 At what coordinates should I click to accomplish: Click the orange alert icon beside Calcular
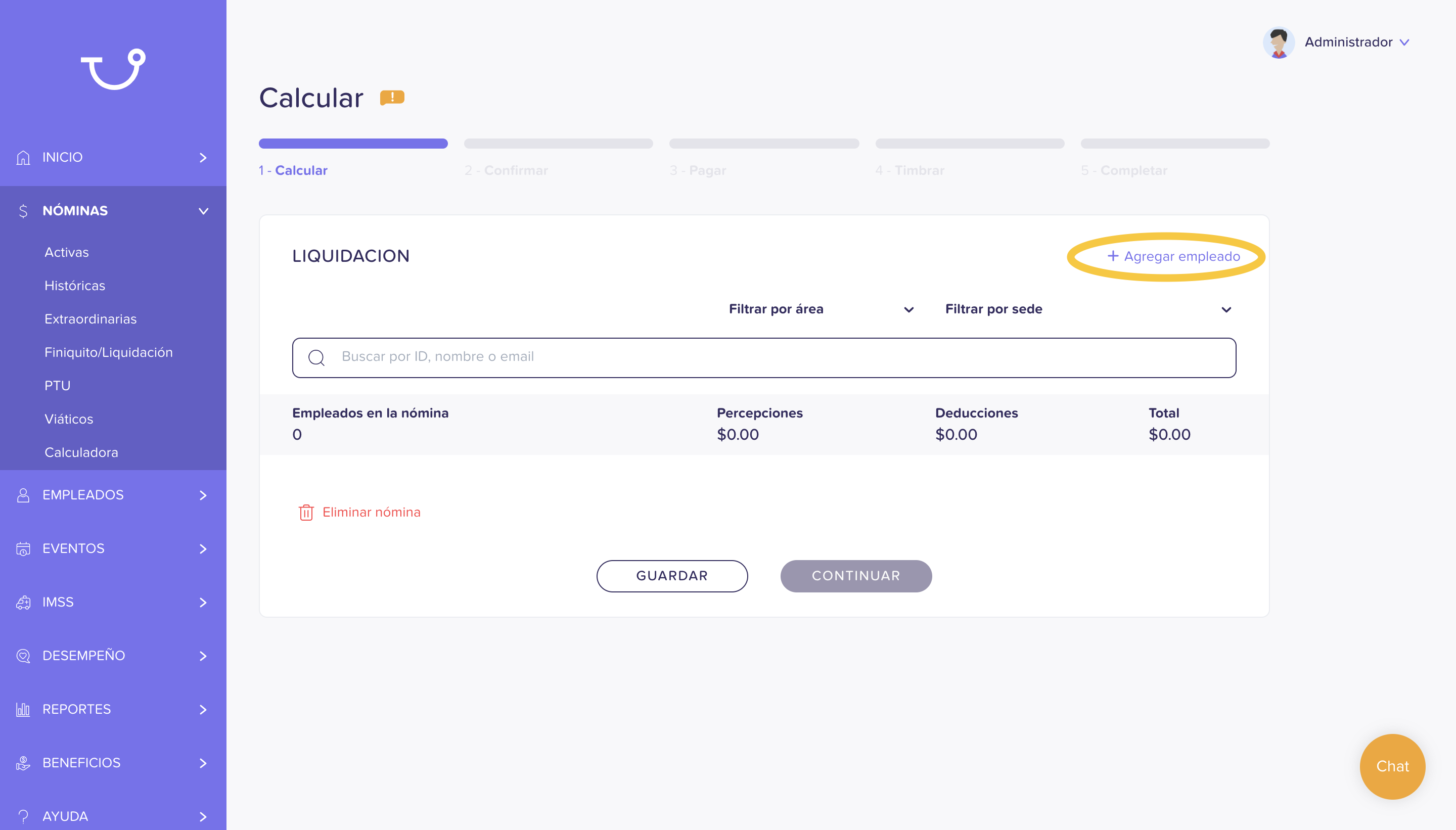392,98
